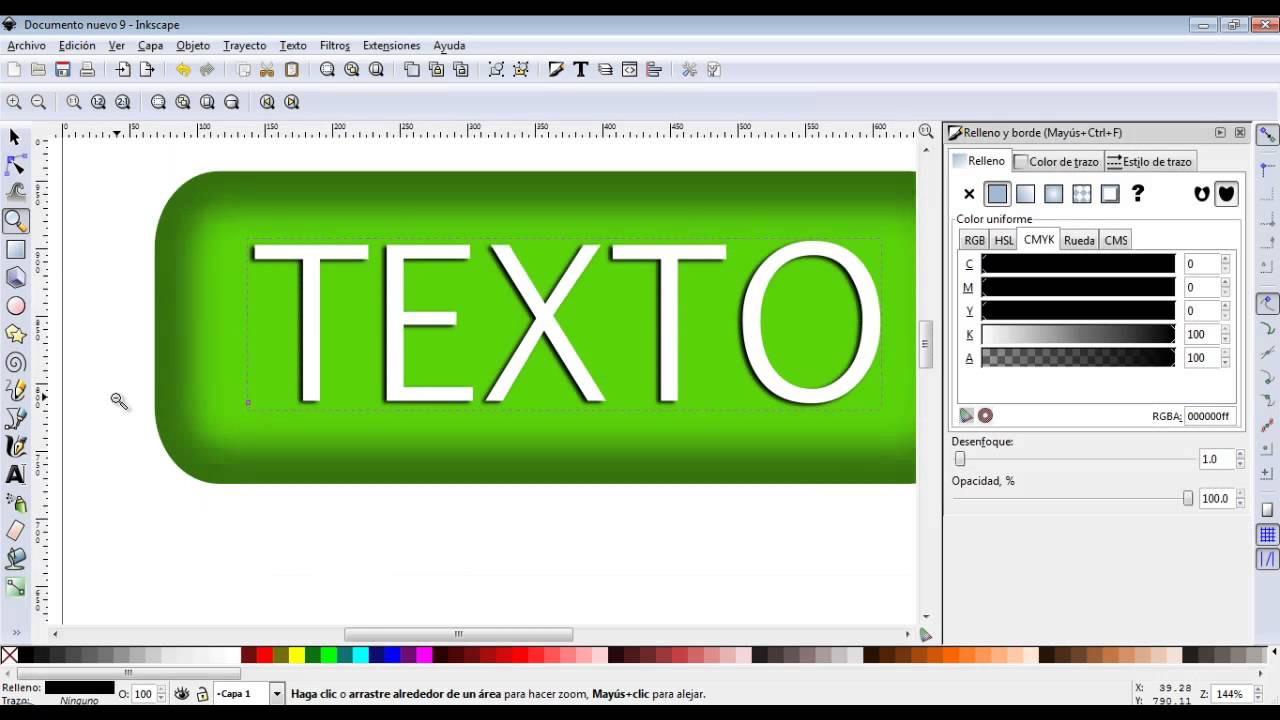Click the dock panel iconify arrow

pos(1220,132)
